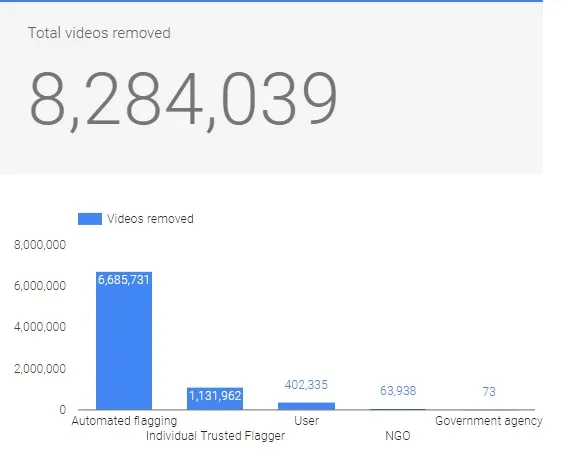The image size is (563, 449).
Task: Click the blue Videos removed legend swatch
Action: tap(90, 219)
